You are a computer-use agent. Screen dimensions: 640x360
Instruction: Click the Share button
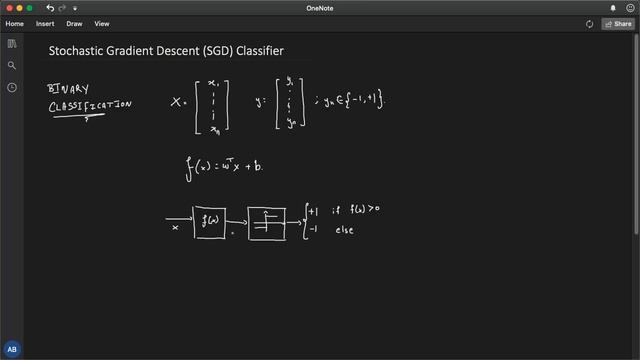(618, 24)
